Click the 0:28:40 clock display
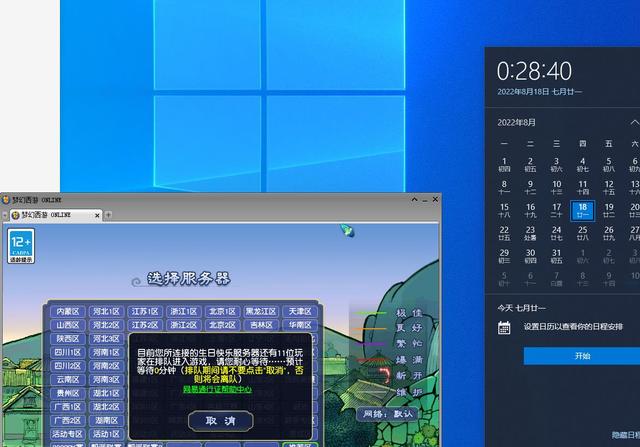 click(534, 71)
